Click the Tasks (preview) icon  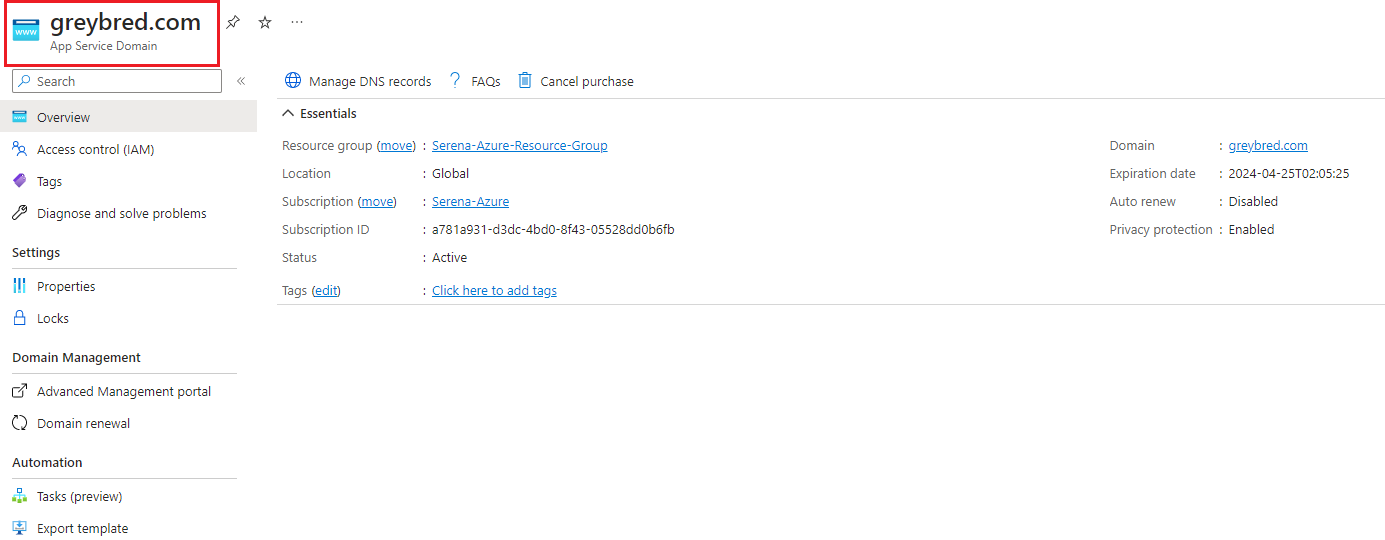pyautogui.click(x=19, y=496)
